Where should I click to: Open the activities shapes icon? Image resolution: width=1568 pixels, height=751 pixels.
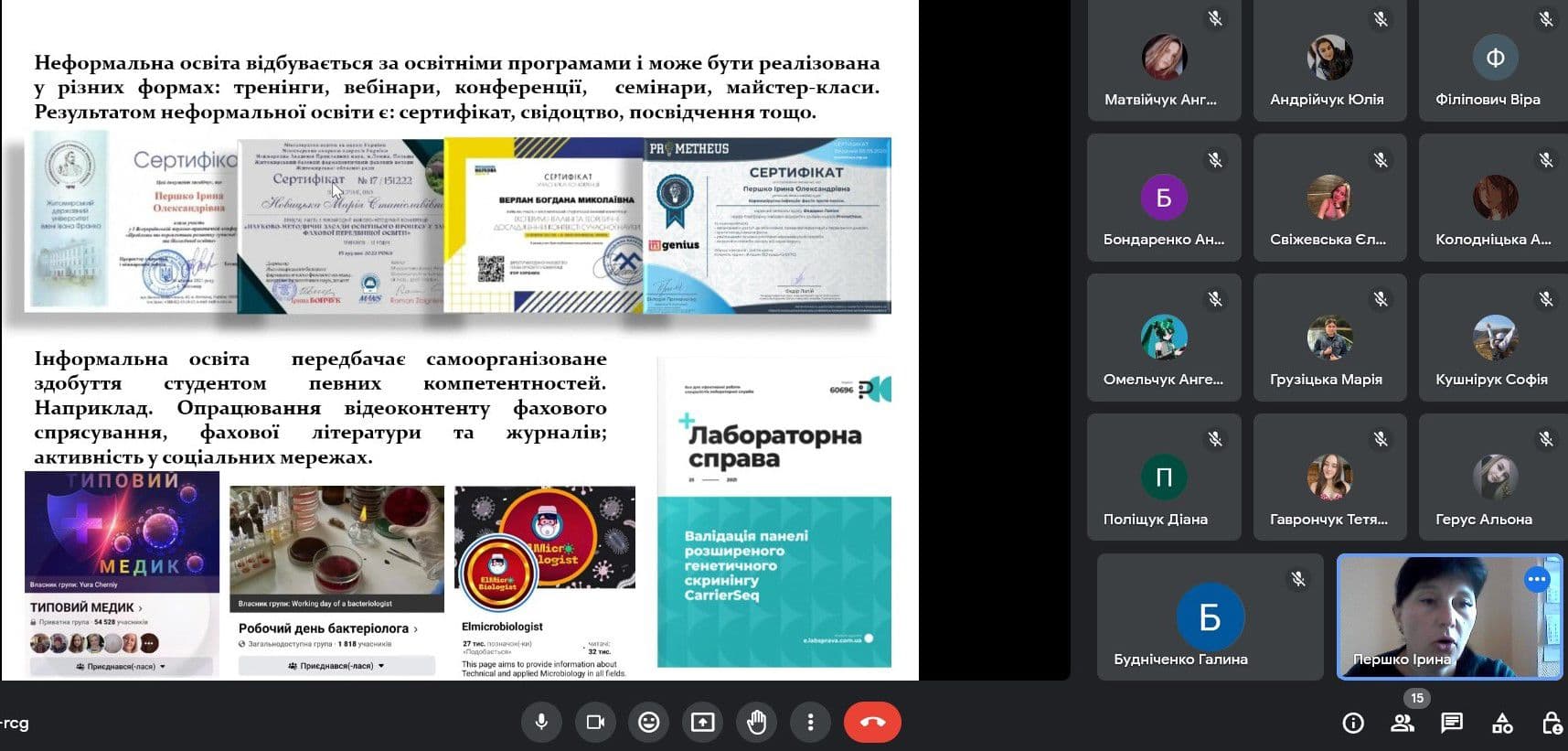pyautogui.click(x=1502, y=724)
